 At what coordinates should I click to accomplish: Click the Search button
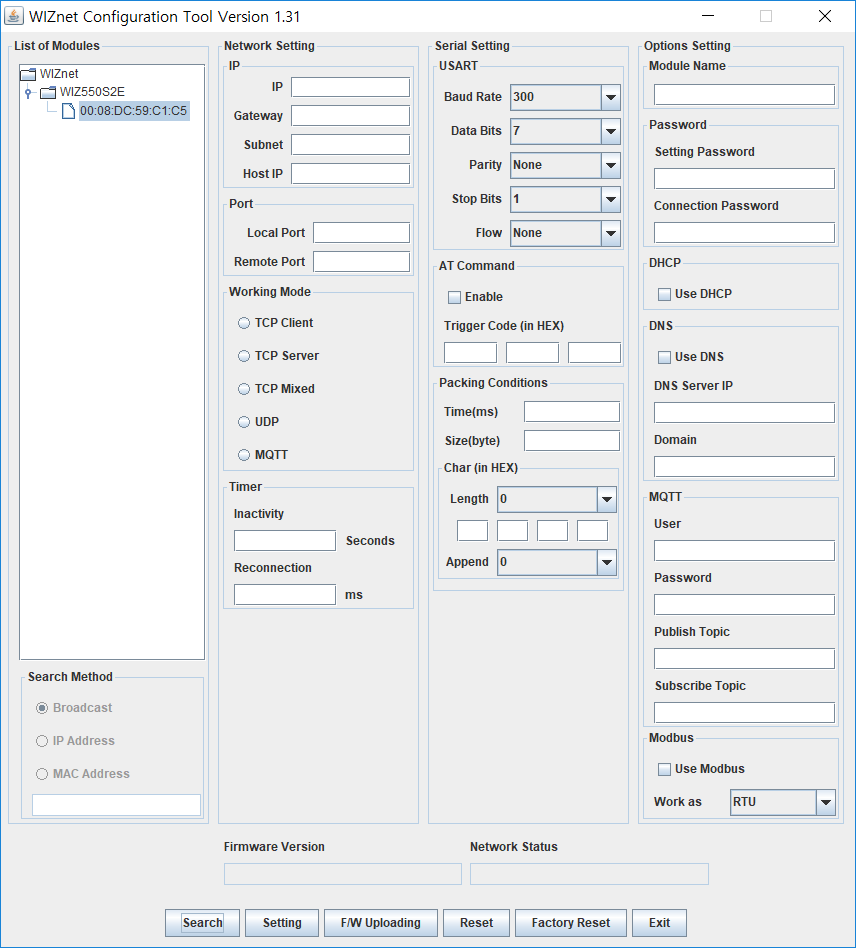(x=203, y=923)
